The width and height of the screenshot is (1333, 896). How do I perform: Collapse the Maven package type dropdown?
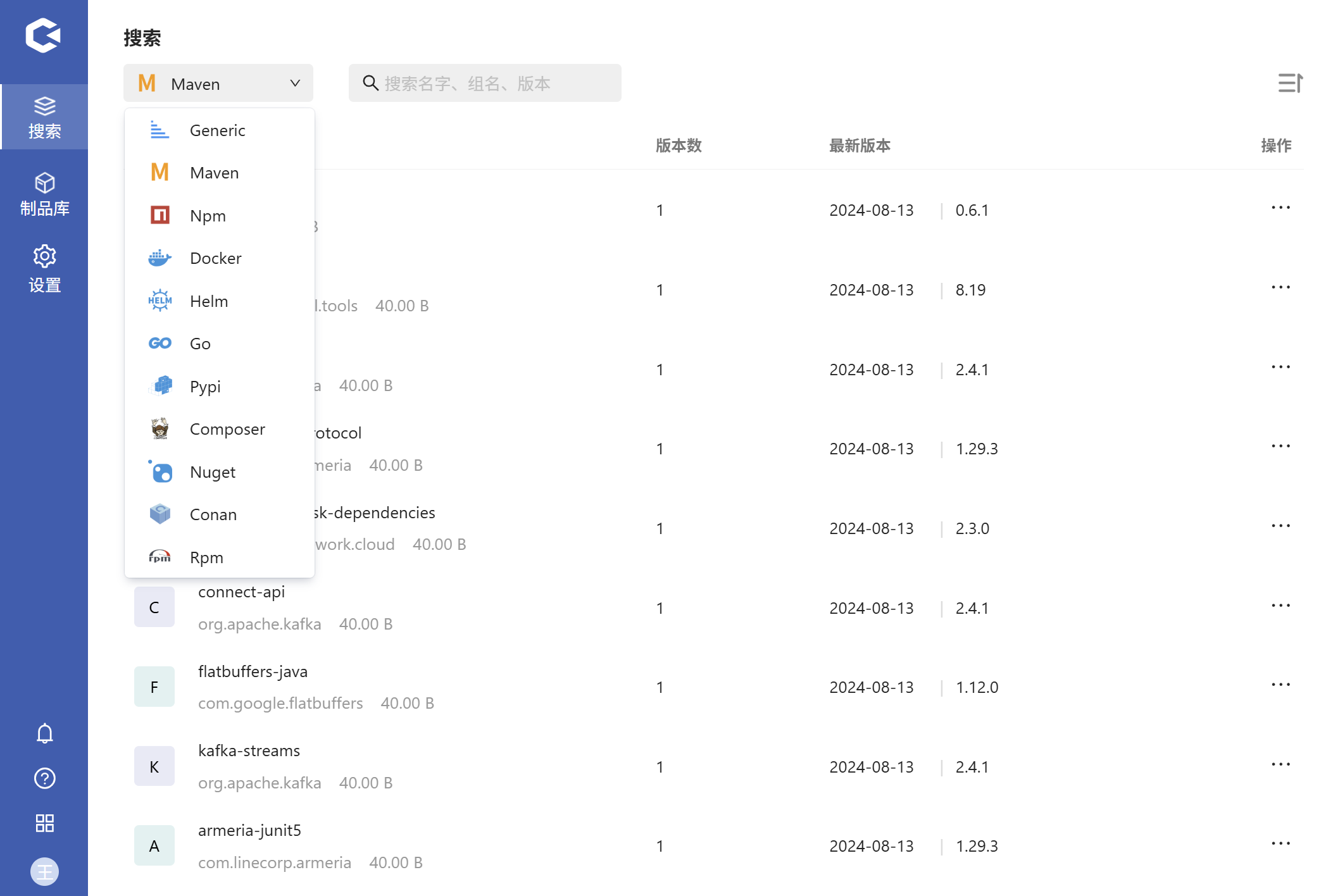click(x=218, y=84)
